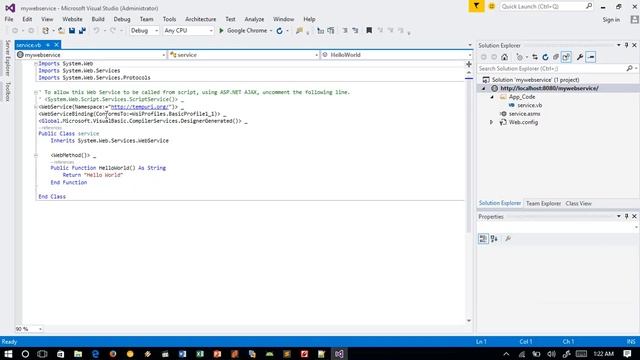
Task: Click the notifications flag icon
Action: (476, 6)
